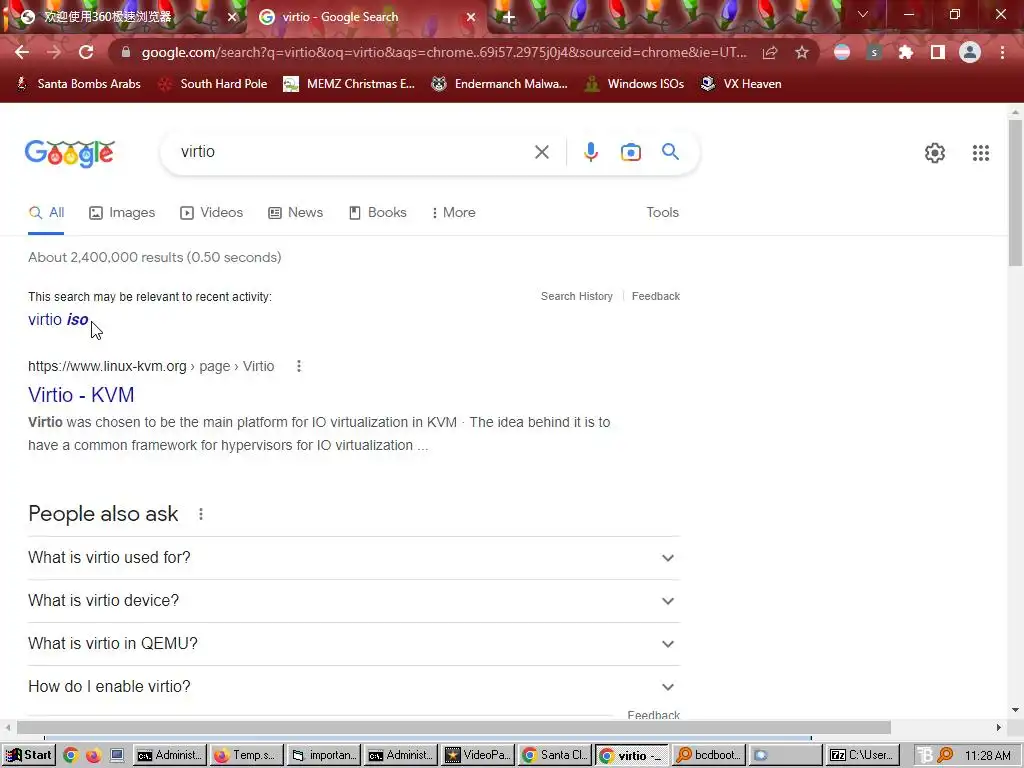Expand 'How do I enable virtio?'
This screenshot has width=1024, height=768.
point(354,687)
